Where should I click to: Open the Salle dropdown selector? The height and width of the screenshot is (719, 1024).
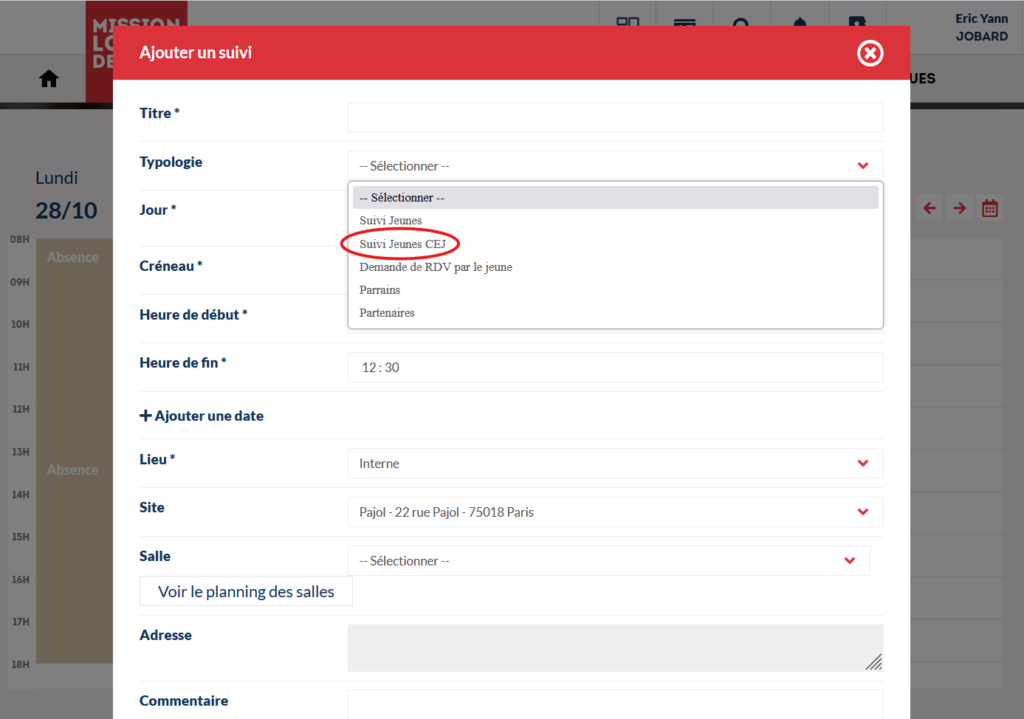coord(609,560)
